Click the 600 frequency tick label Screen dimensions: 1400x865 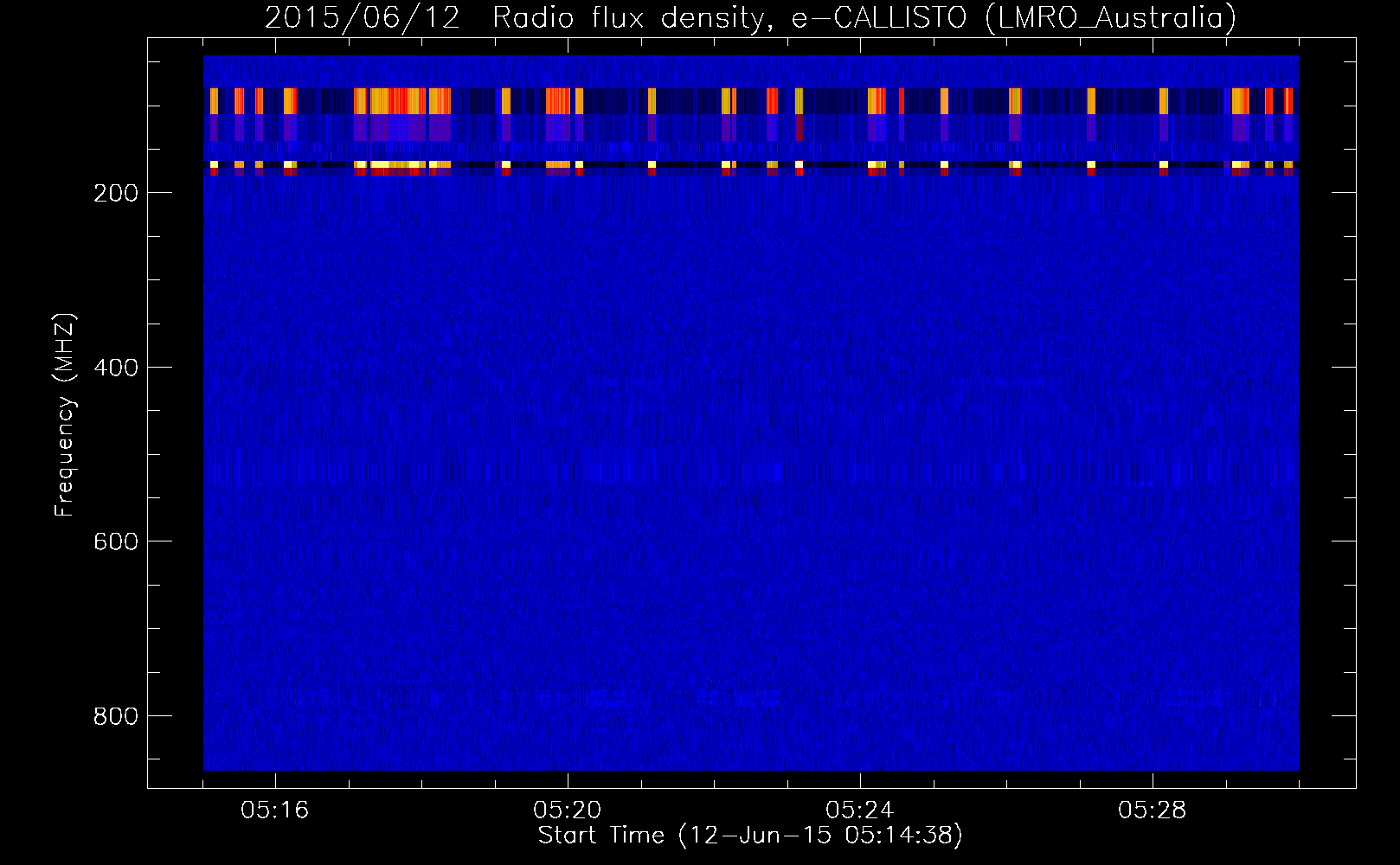coord(115,541)
